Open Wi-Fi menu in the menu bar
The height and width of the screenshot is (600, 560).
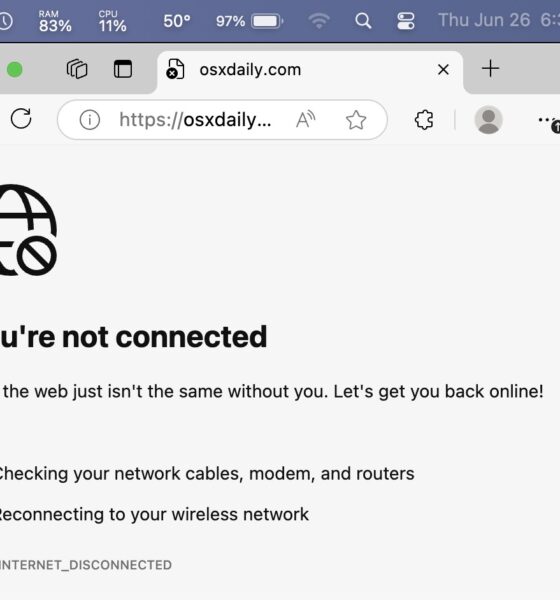pos(319,21)
